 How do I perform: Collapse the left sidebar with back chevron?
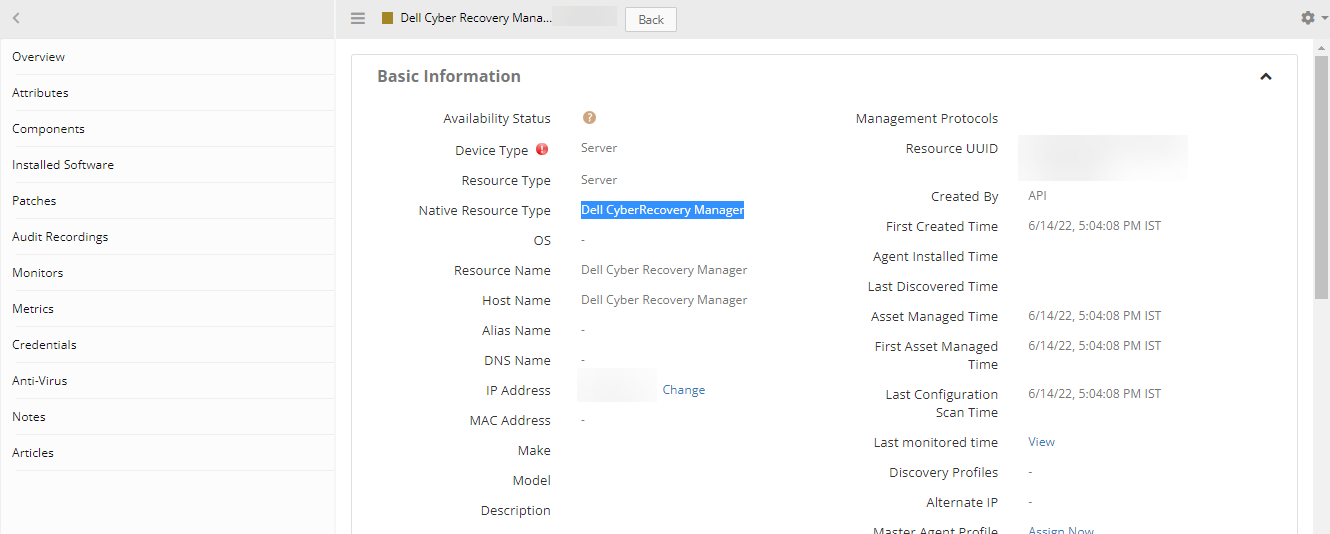(17, 18)
